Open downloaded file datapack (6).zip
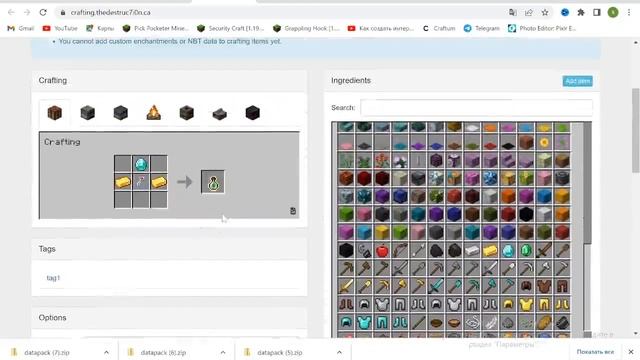The width and height of the screenshot is (640, 360). point(163,352)
